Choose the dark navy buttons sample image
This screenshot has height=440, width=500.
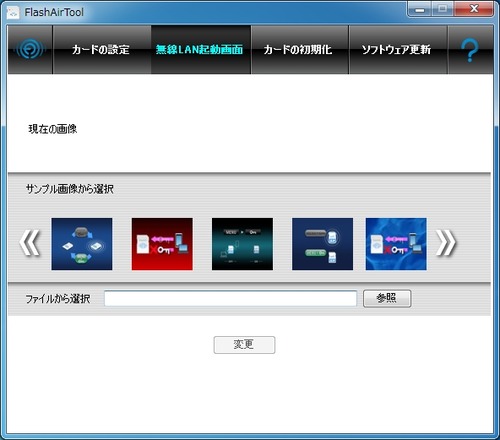pyautogui.click(x=322, y=244)
